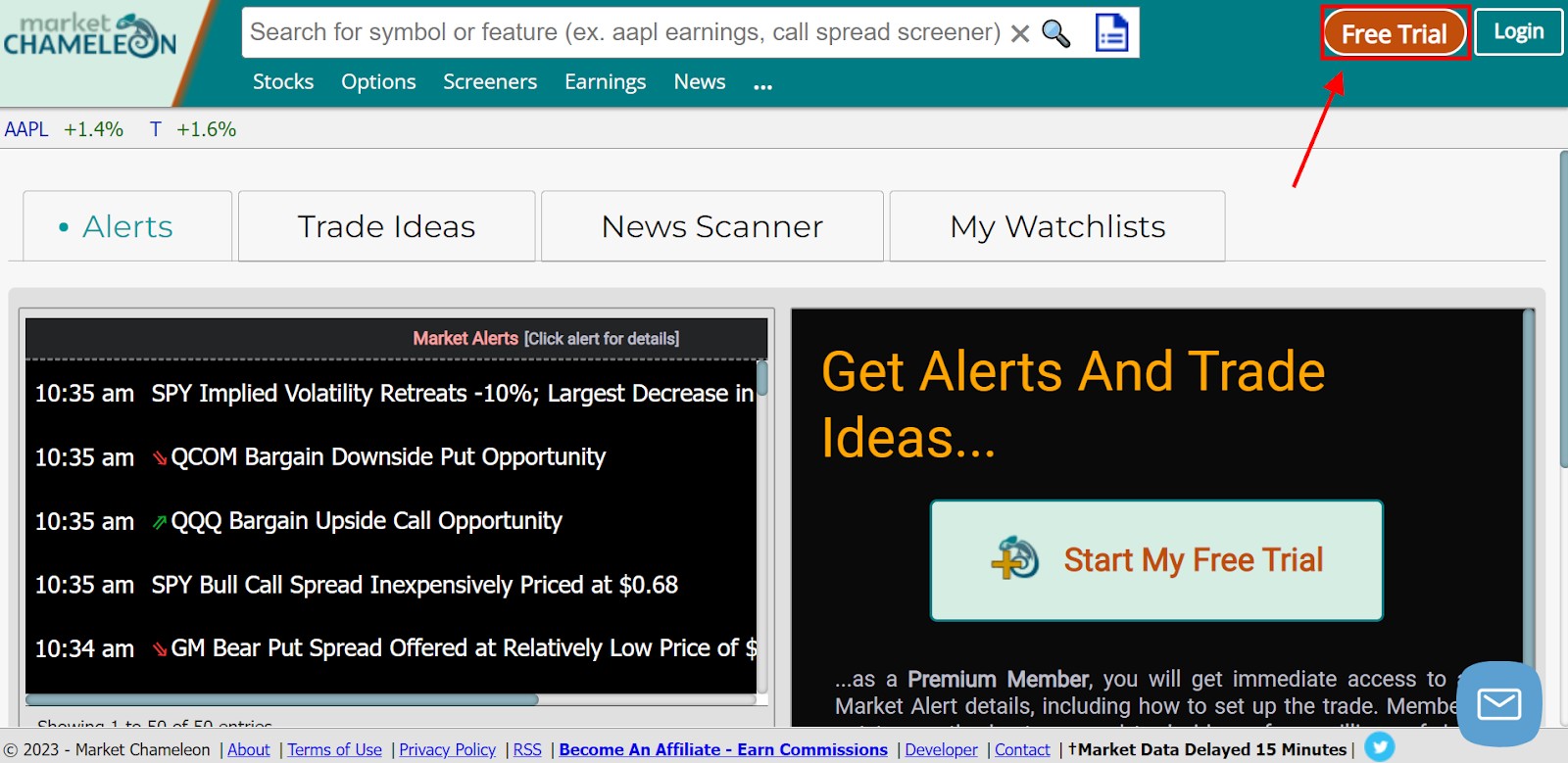Click the magnifying glass search icon
Image resolution: width=1568 pixels, height=763 pixels.
click(1055, 33)
